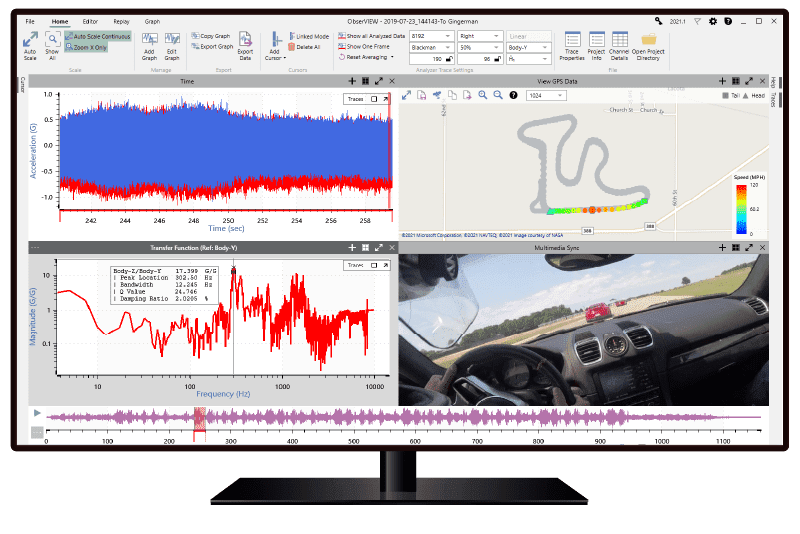The image size is (800, 534).
Task: Expand the Add Cursor dropdown arrow
Action: (x=285, y=58)
